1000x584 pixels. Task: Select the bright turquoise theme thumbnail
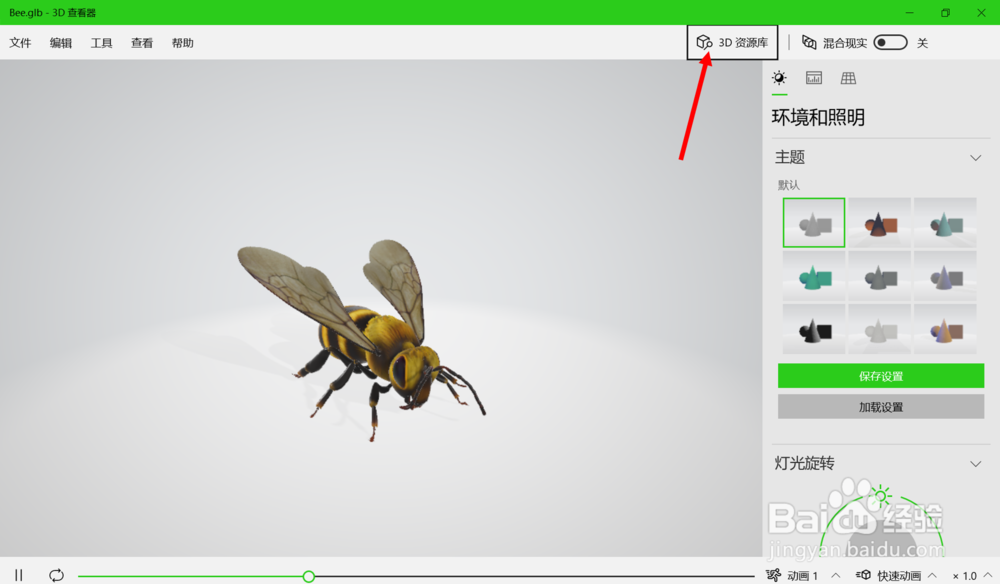(x=814, y=275)
